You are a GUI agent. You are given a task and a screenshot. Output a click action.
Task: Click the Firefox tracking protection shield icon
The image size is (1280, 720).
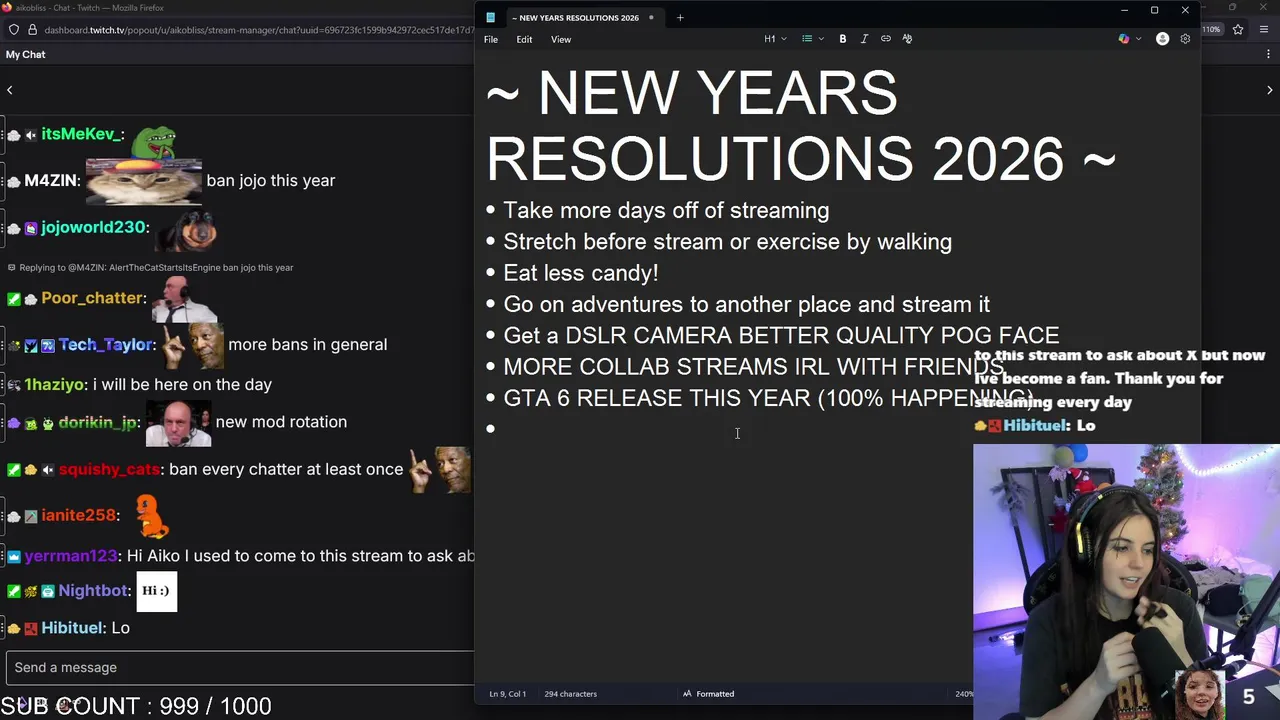(14, 30)
